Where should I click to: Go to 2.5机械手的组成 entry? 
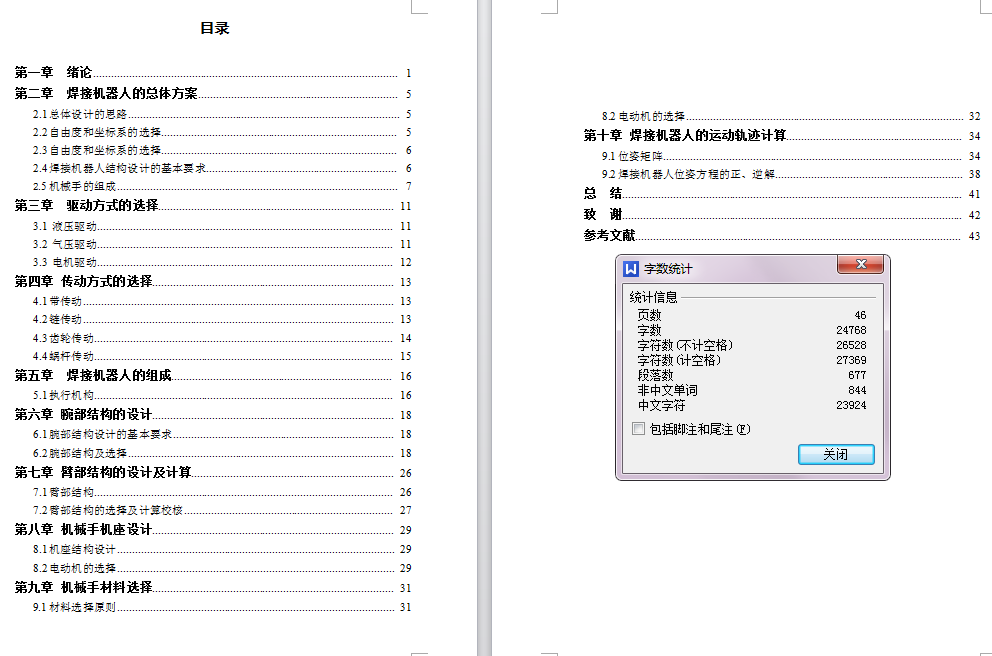click(x=222, y=186)
